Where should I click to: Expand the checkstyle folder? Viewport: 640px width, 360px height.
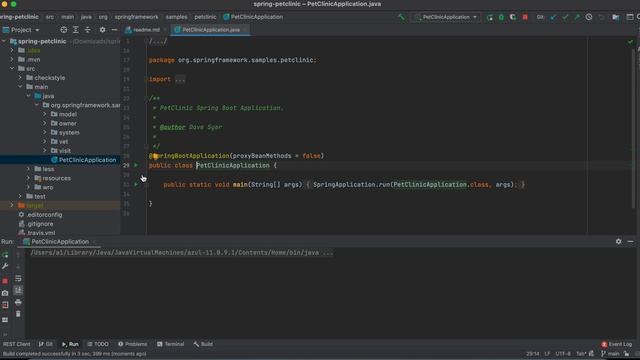(x=20, y=77)
